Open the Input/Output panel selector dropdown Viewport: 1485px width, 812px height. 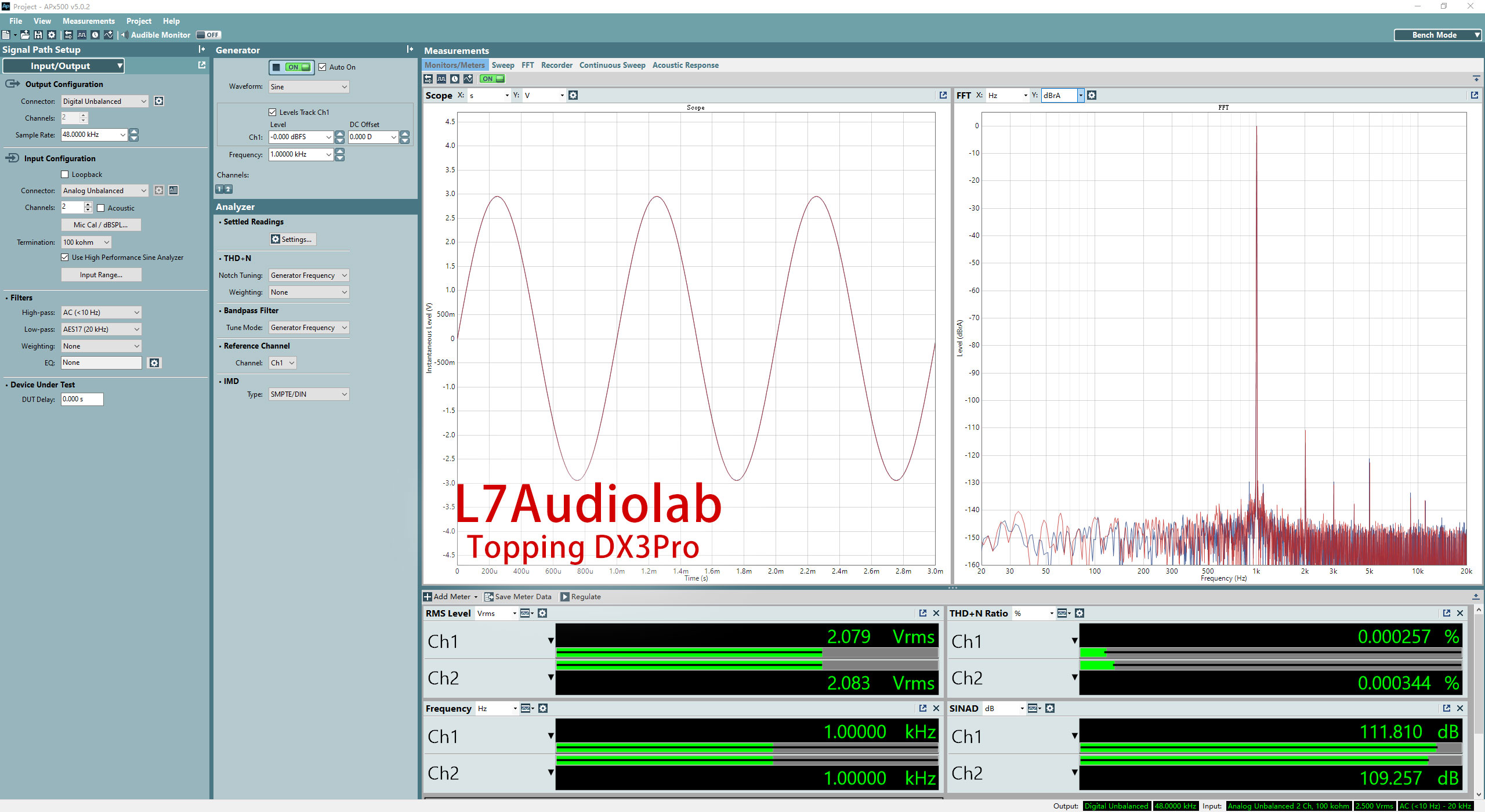click(x=64, y=66)
